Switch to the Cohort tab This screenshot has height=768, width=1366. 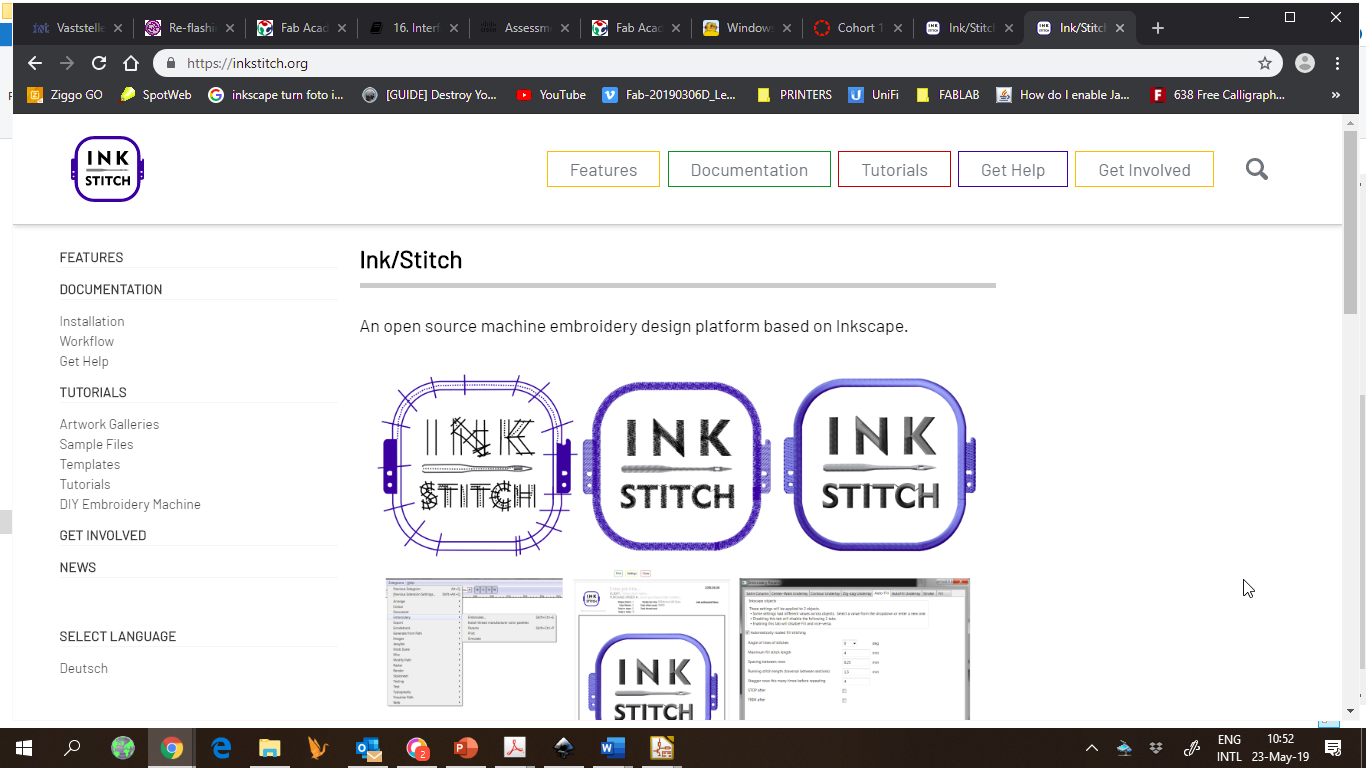860,28
